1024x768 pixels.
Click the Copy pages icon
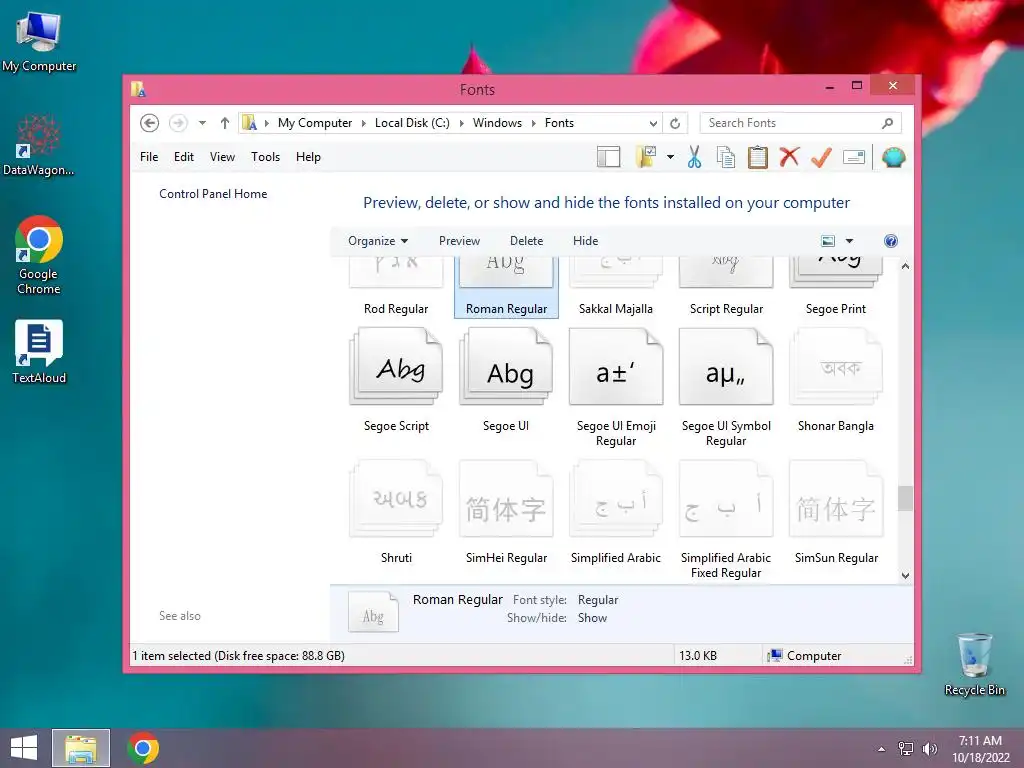click(726, 157)
